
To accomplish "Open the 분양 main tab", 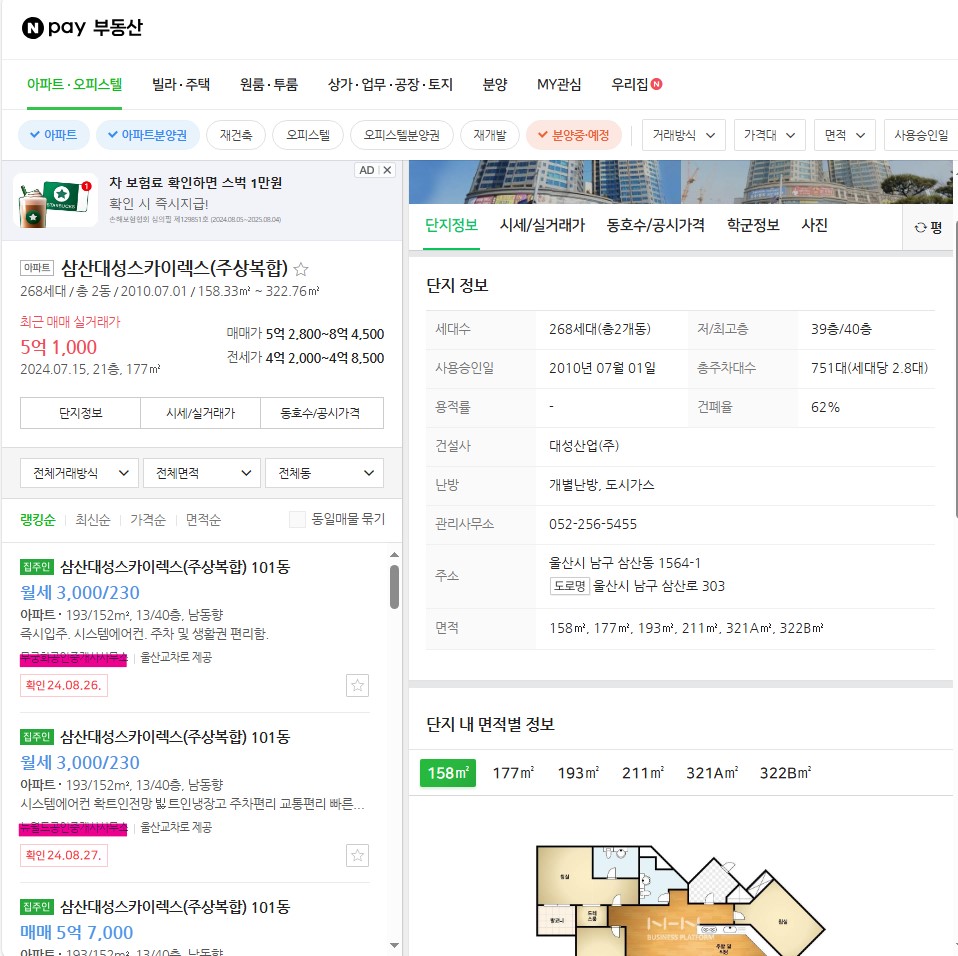I will 495,84.
